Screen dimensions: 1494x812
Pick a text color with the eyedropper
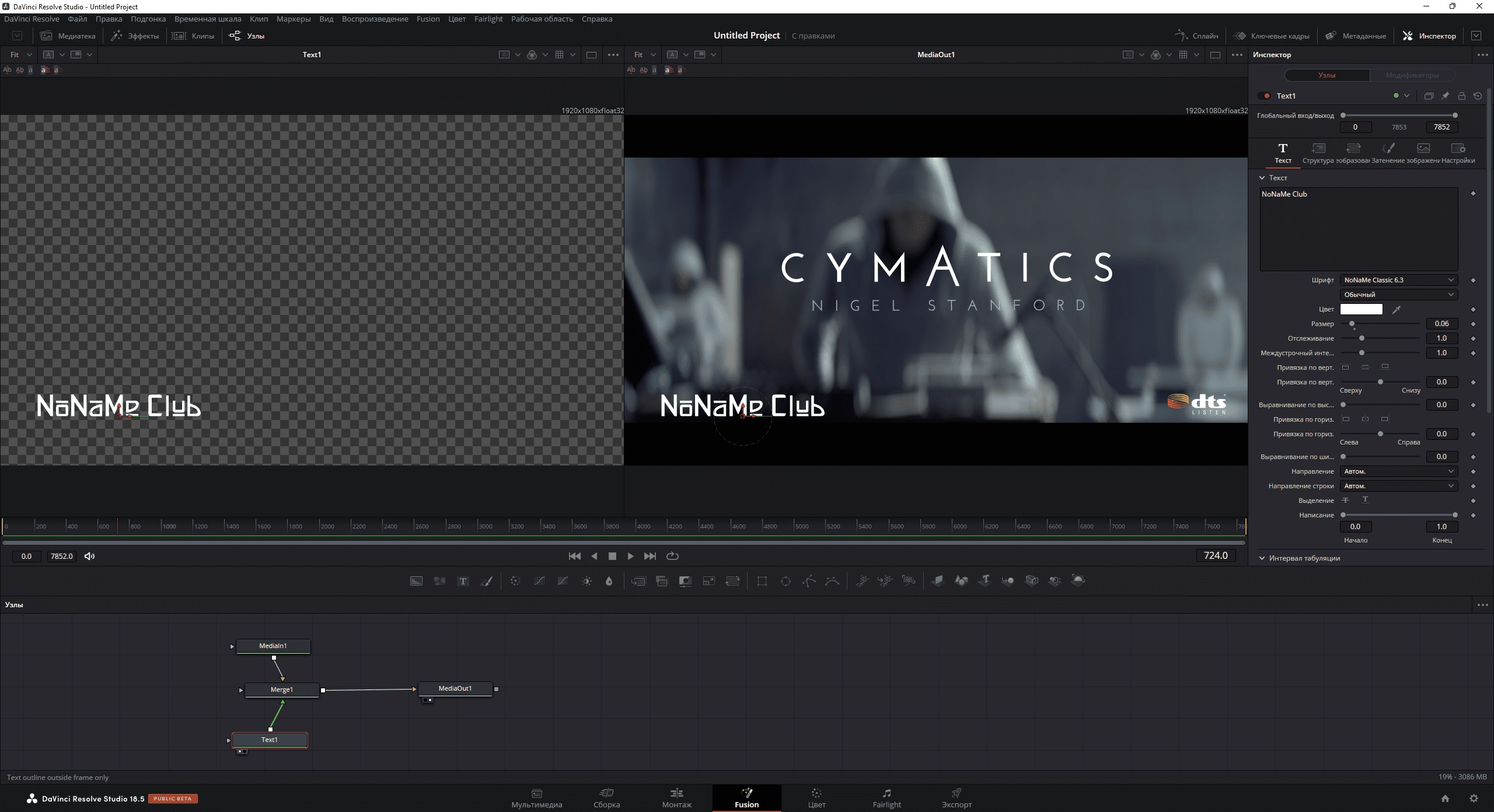(x=1397, y=310)
